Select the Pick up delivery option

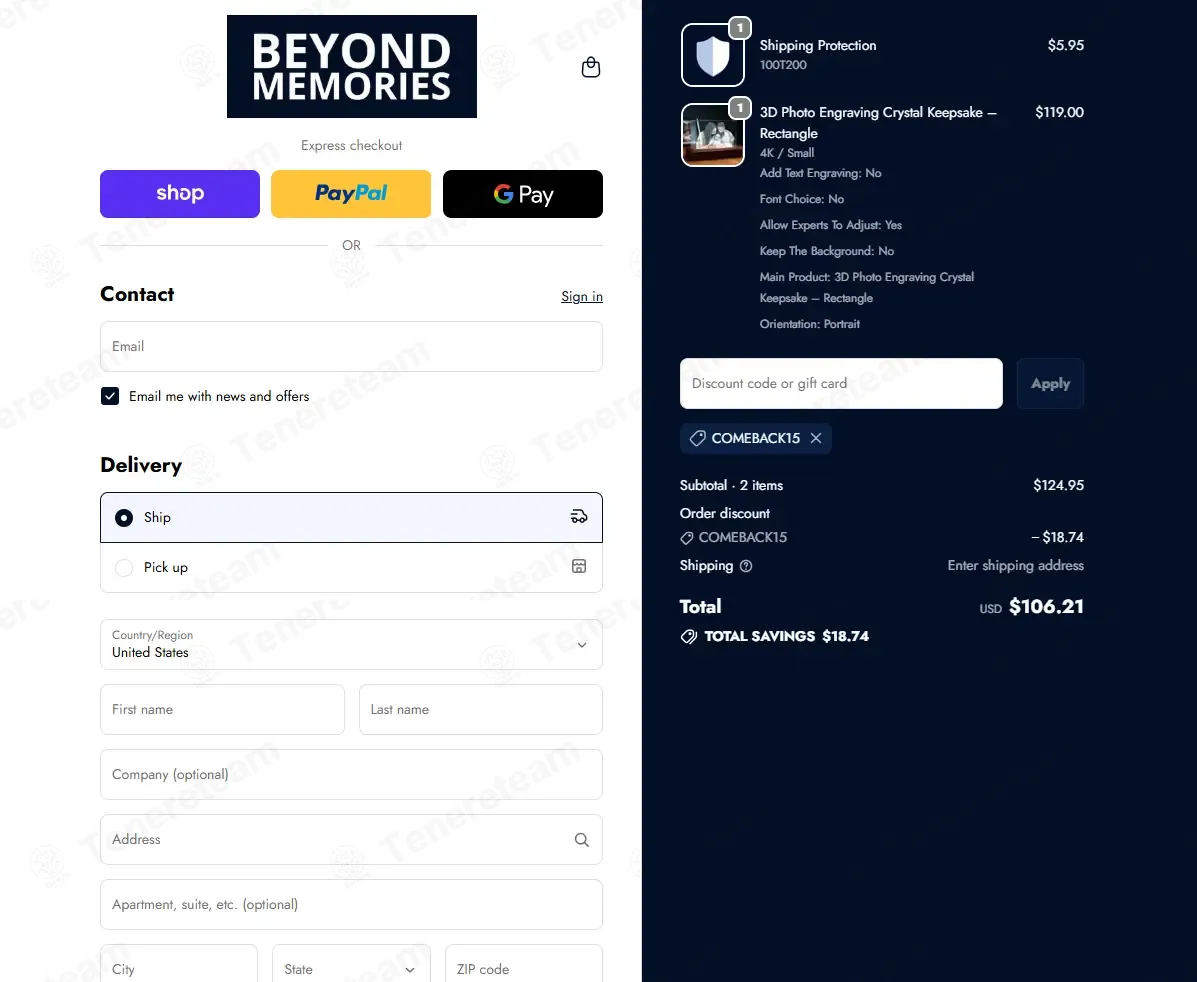click(124, 568)
